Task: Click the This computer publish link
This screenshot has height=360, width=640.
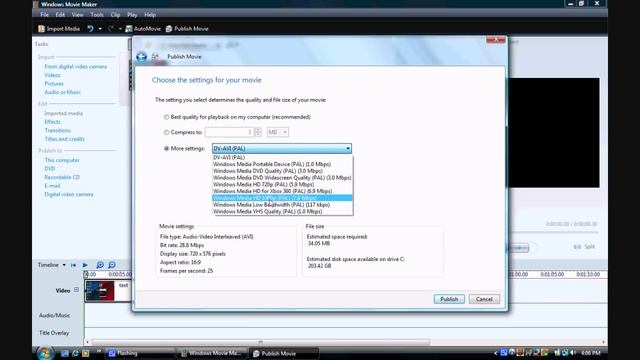Action: 62,160
